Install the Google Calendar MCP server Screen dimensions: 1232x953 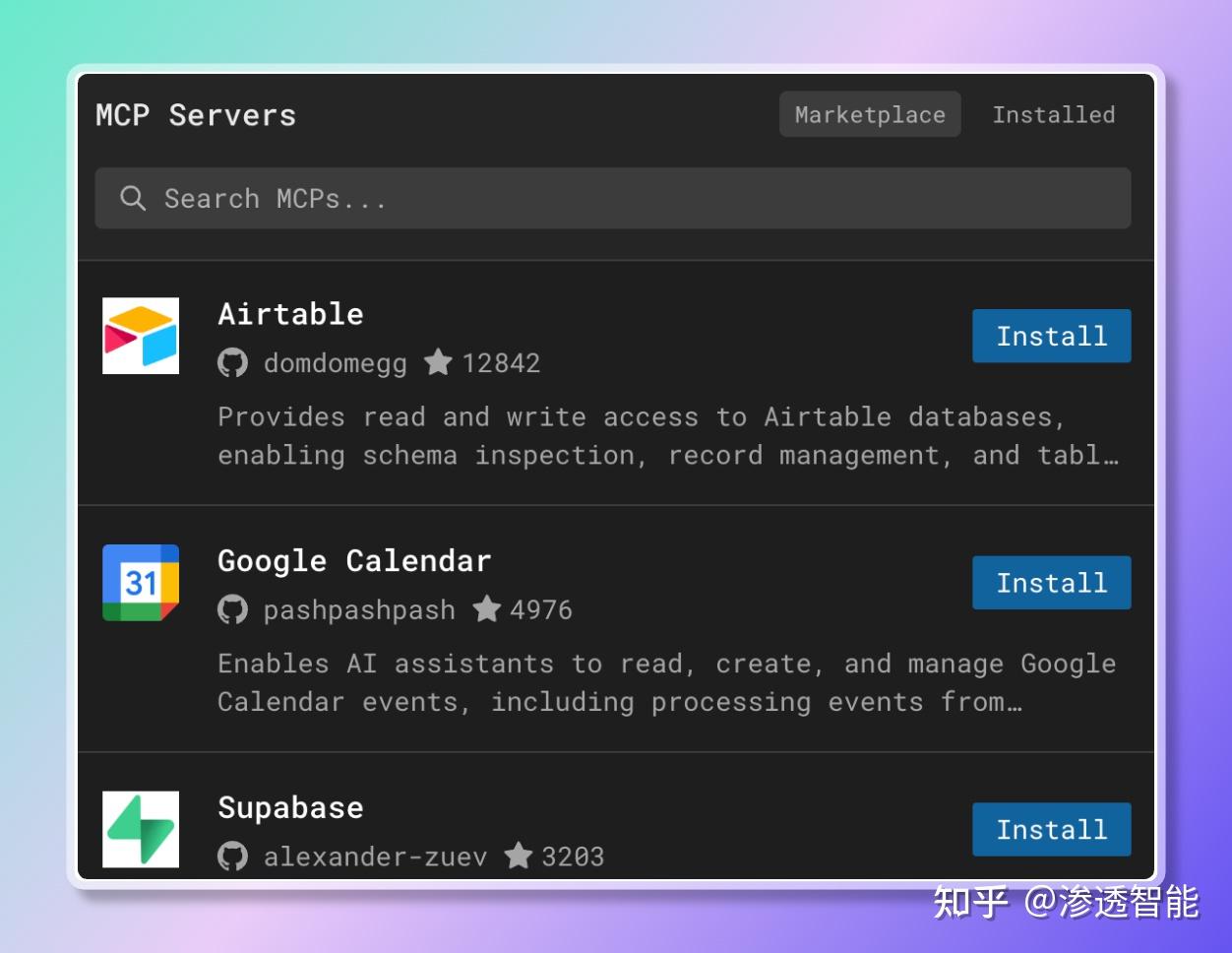(1051, 583)
